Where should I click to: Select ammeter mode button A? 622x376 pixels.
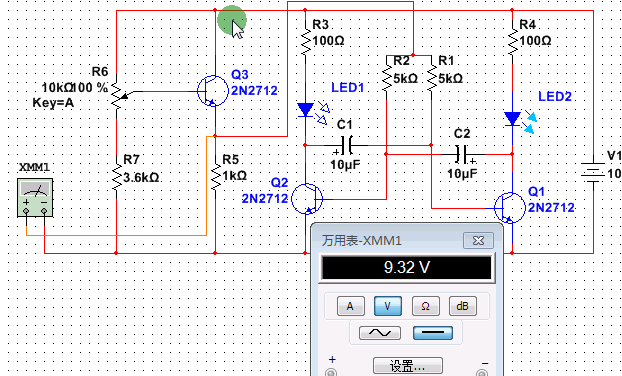pos(351,306)
